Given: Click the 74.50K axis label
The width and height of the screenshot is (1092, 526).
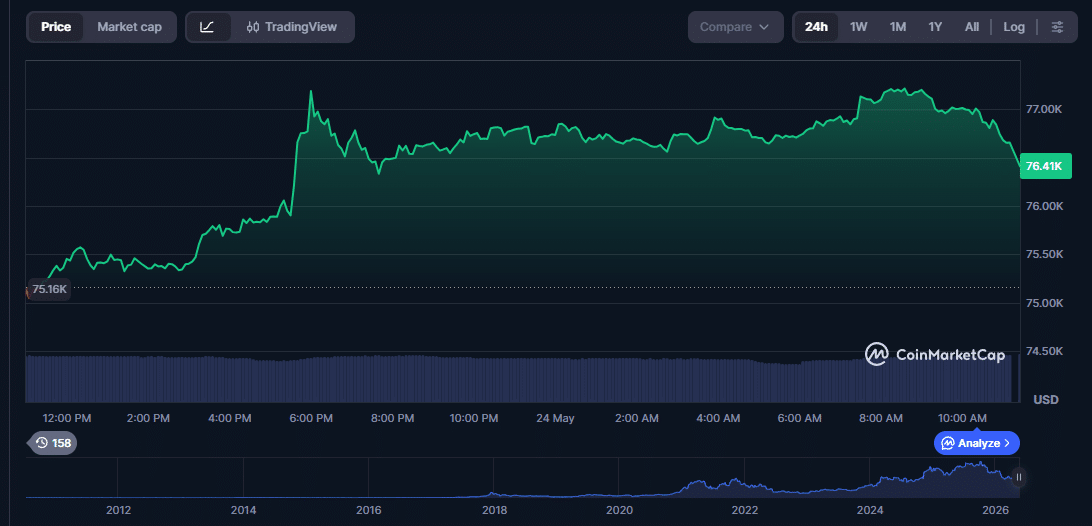Looking at the screenshot, I should [1043, 351].
